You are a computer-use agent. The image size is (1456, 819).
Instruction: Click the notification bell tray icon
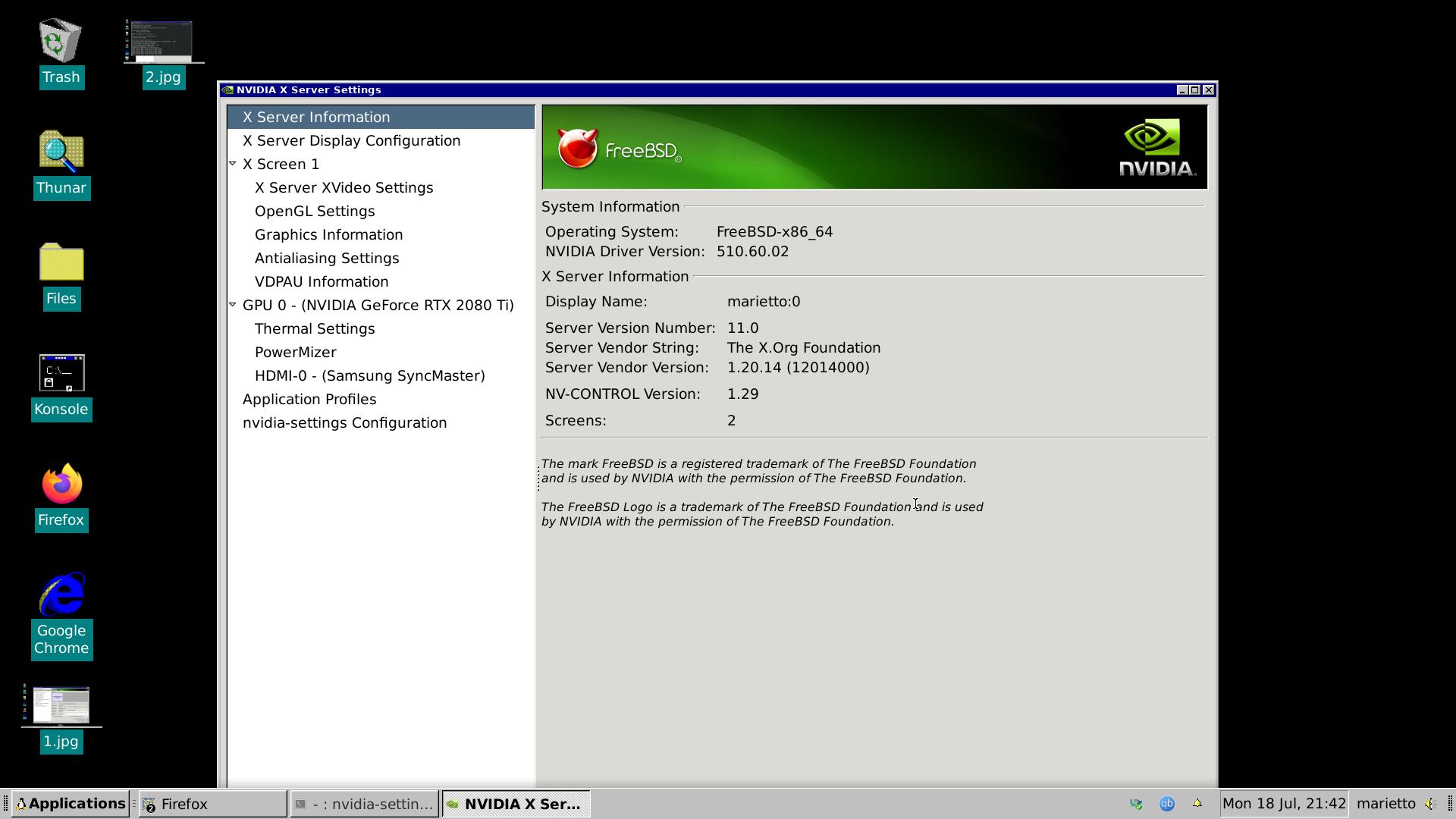tap(1197, 803)
